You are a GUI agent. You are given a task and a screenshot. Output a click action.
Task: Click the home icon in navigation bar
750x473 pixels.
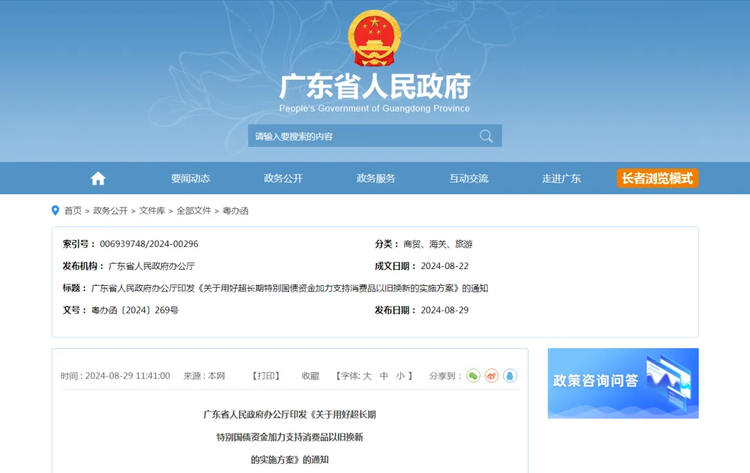click(98, 178)
